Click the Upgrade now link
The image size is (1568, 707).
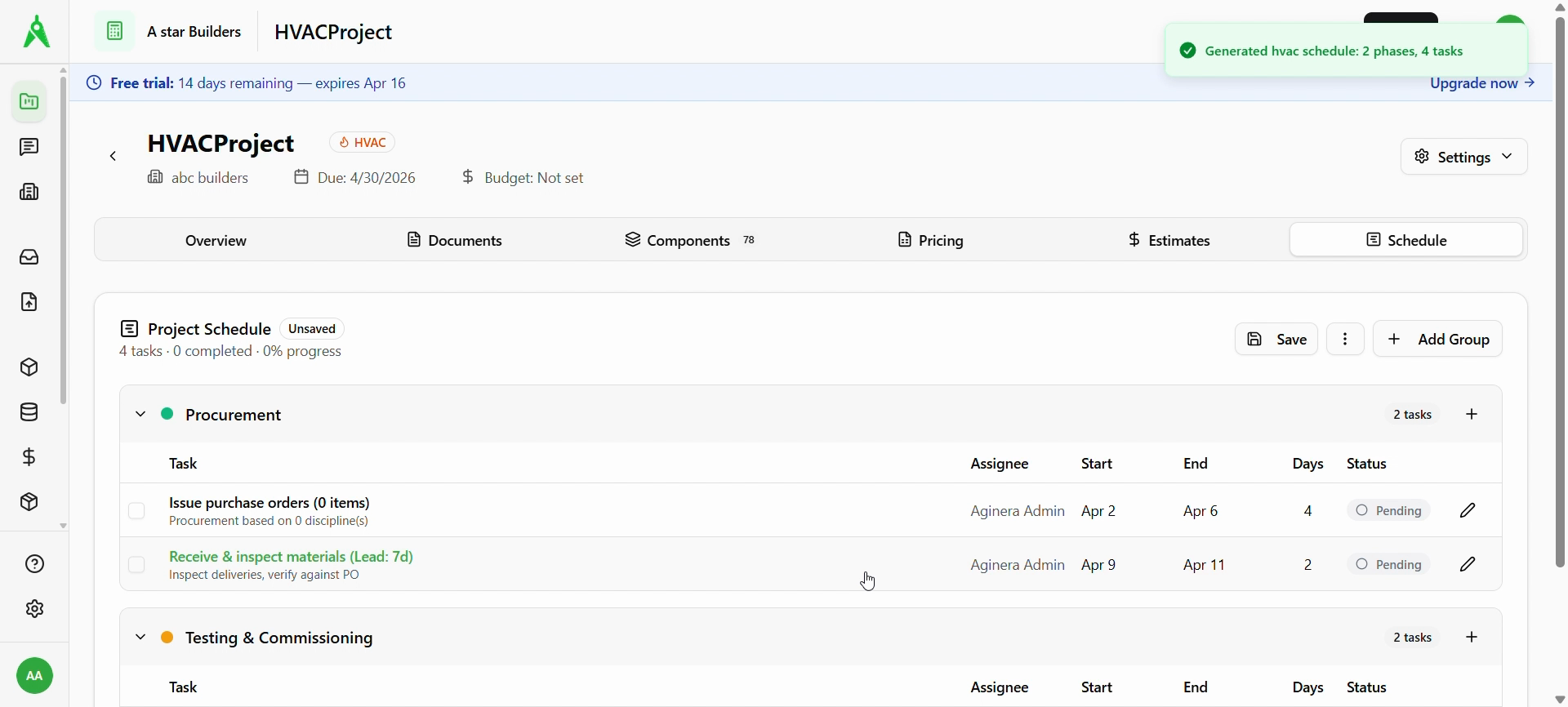coord(1482,83)
